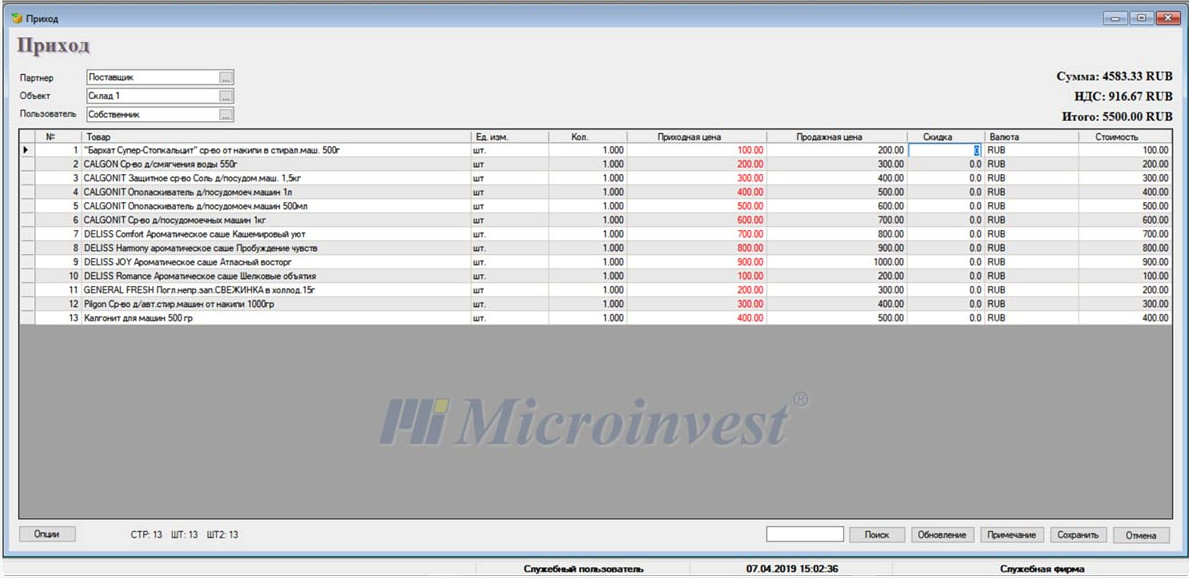
Task: Save the document with Сохранить
Action: [1078, 535]
